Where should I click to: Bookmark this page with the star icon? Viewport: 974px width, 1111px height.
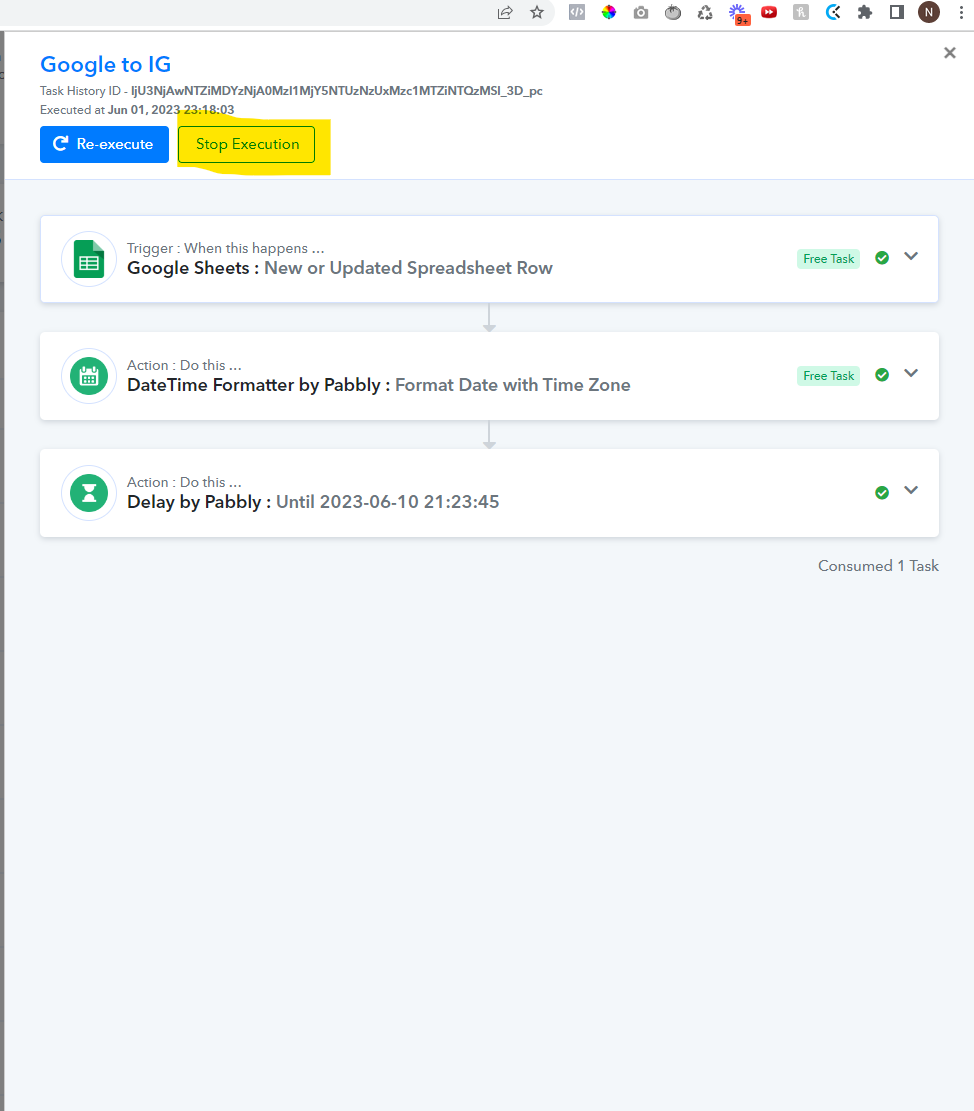[x=537, y=12]
